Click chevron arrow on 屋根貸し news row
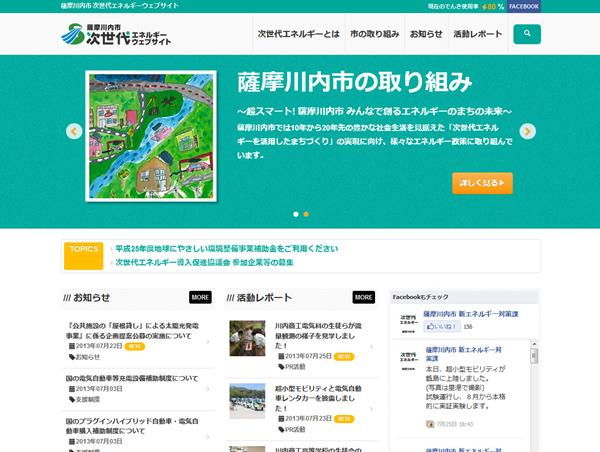The height and width of the screenshot is (452, 600). (208, 341)
